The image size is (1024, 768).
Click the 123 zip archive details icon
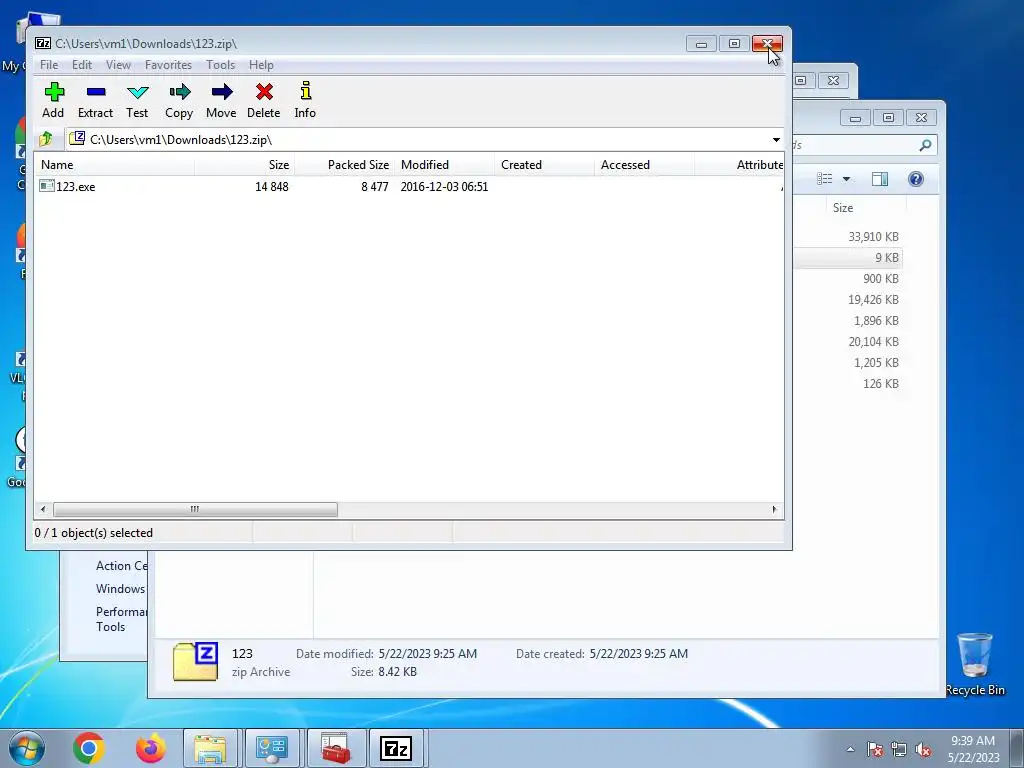pos(195,661)
